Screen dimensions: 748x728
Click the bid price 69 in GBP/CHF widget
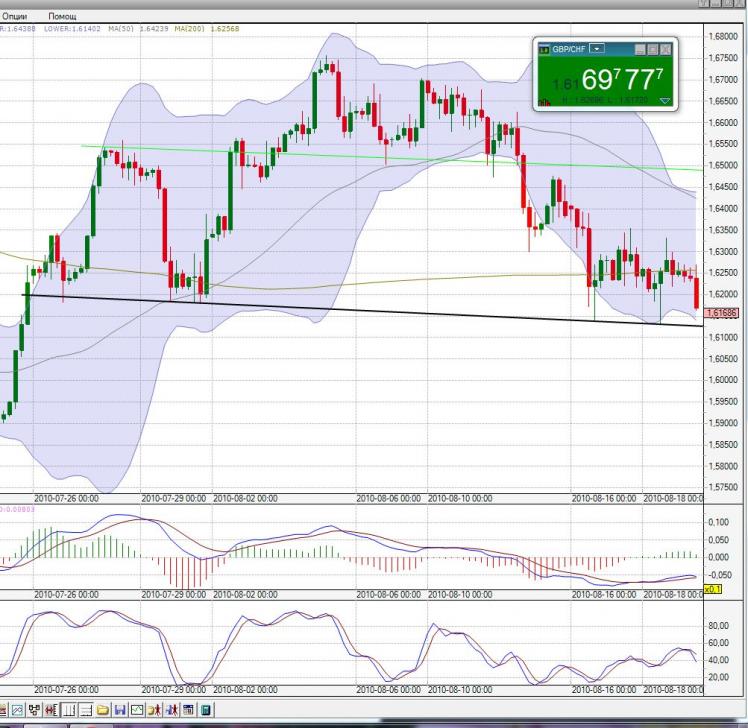pos(596,79)
